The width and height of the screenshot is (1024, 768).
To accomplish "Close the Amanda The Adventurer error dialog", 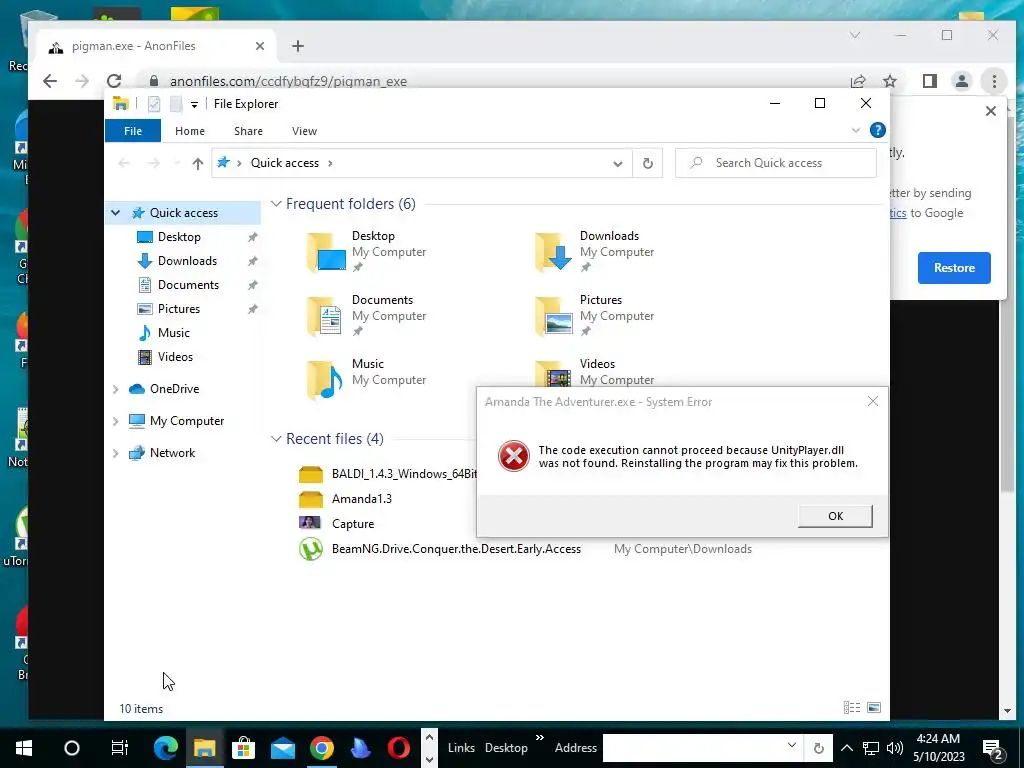I will pyautogui.click(x=872, y=401).
